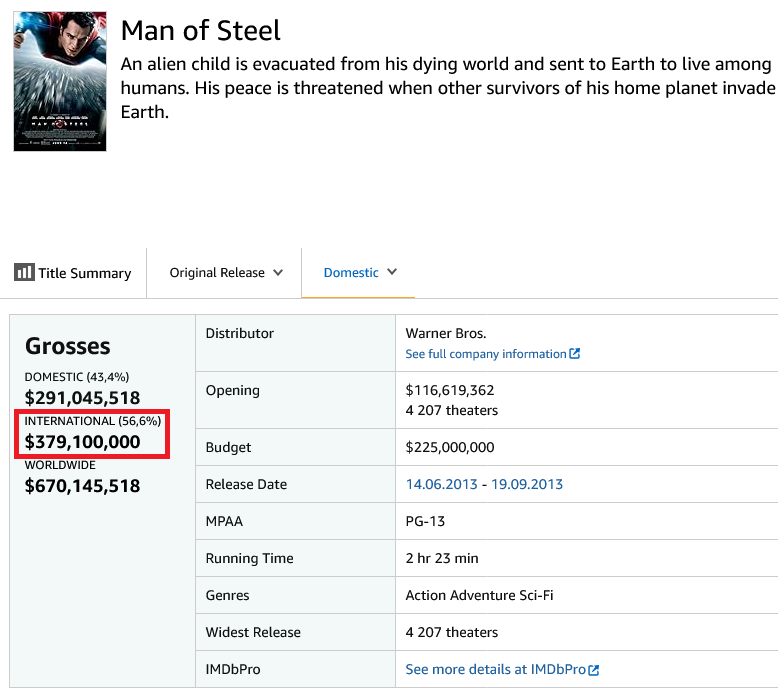Click the 14.06.2013 release date link
The height and width of the screenshot is (688, 778).
pyautogui.click(x=442, y=484)
